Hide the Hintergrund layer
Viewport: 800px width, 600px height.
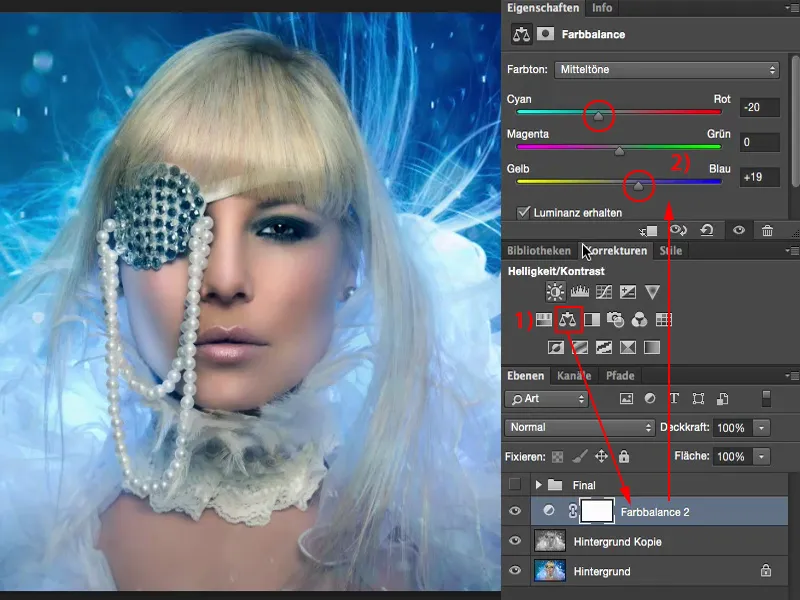point(515,570)
